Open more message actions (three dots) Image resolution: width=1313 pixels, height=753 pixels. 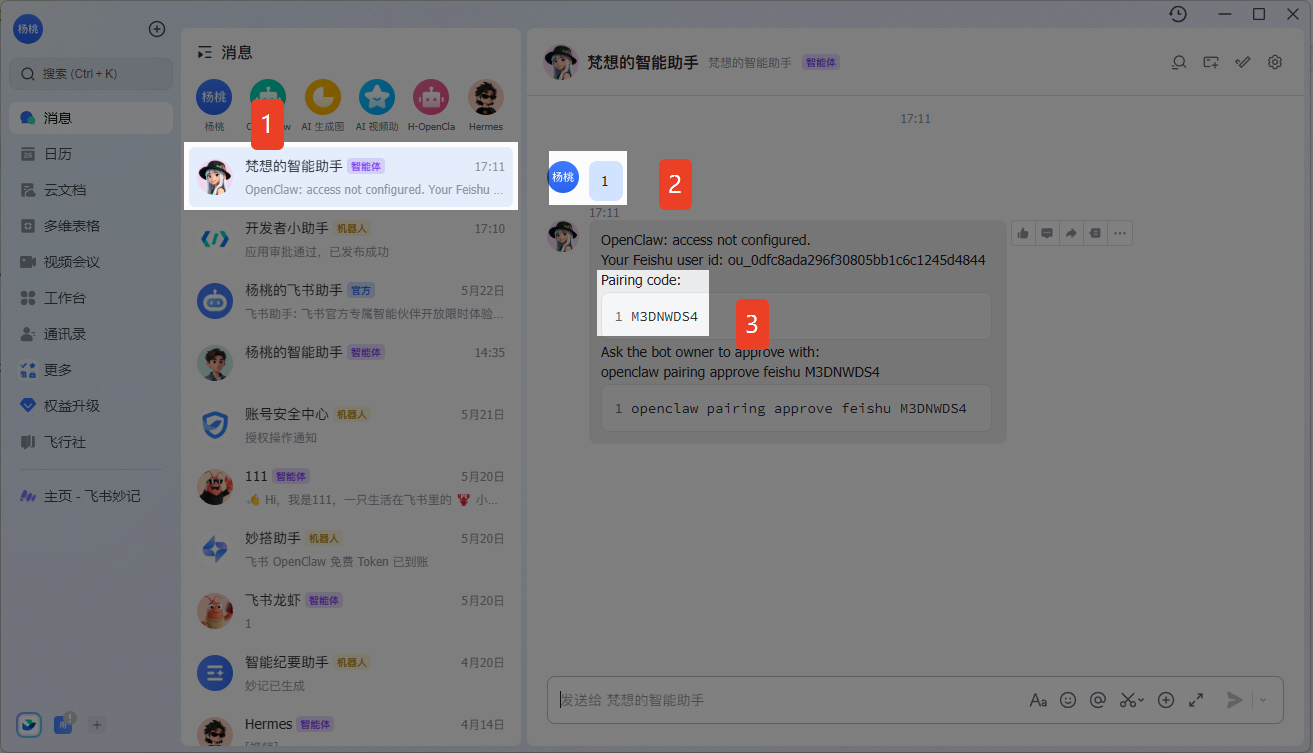(x=1120, y=233)
